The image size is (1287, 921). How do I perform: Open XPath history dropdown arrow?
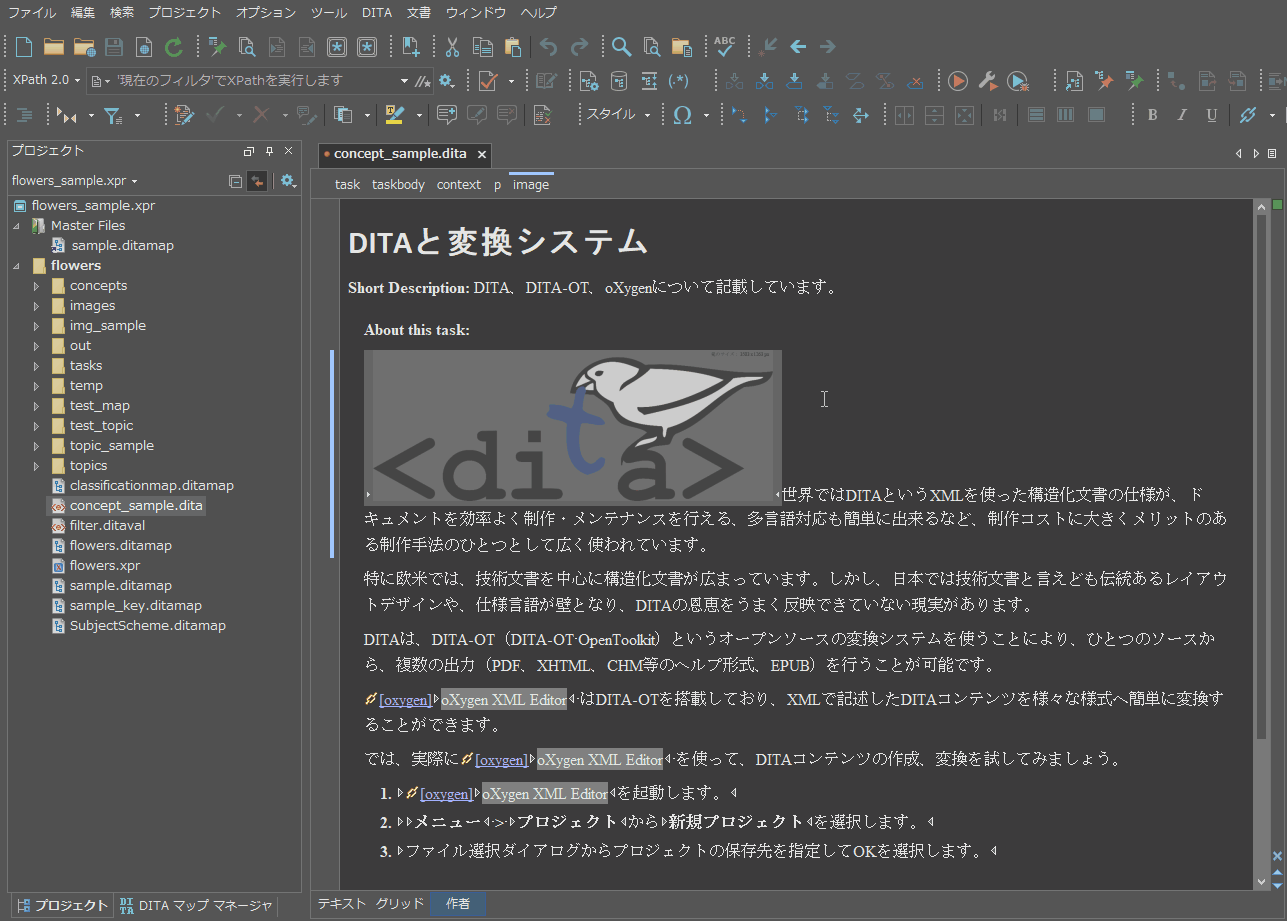click(404, 81)
